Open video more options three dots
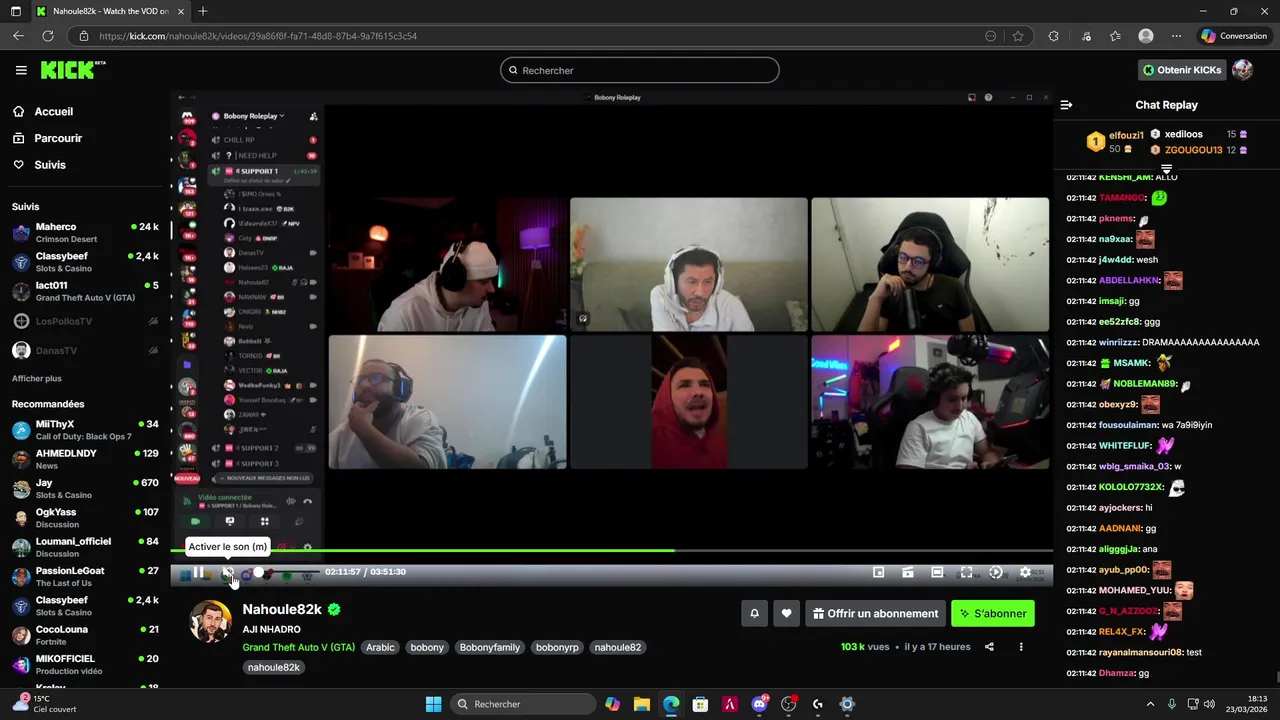 click(x=1021, y=647)
